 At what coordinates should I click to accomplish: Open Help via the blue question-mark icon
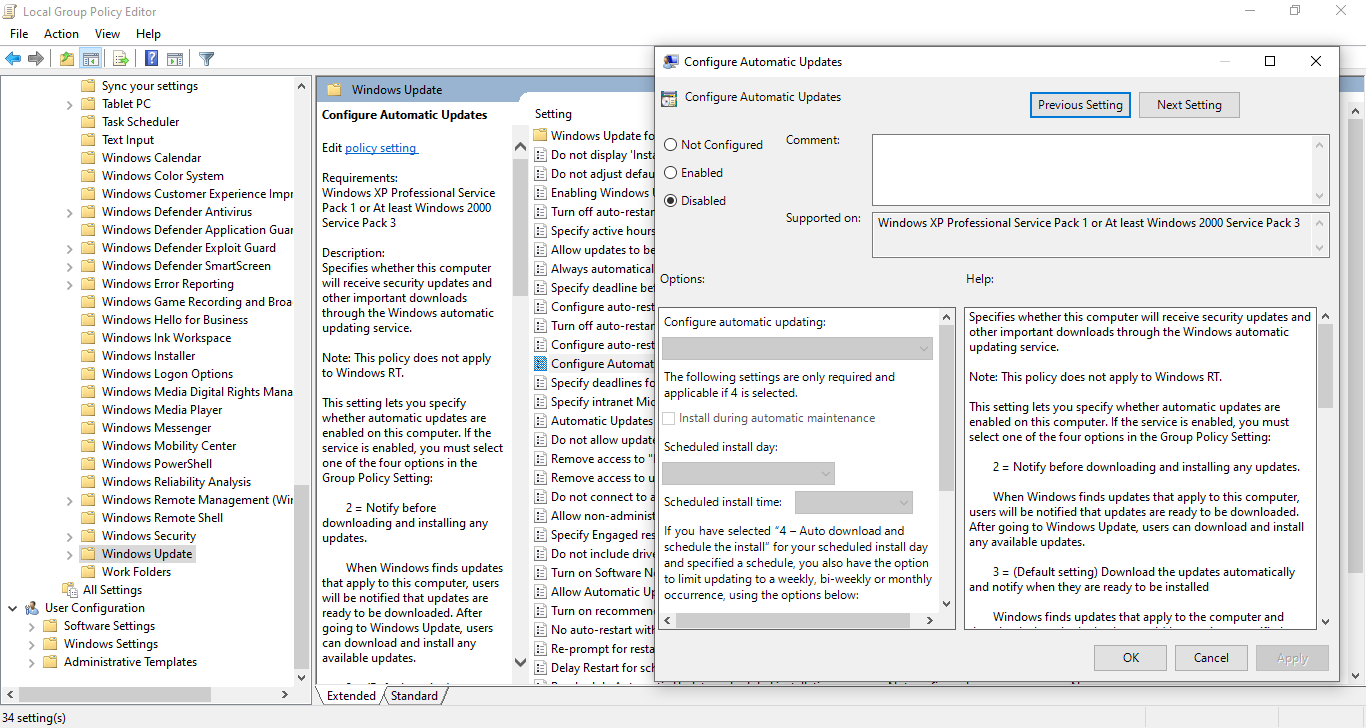152,59
